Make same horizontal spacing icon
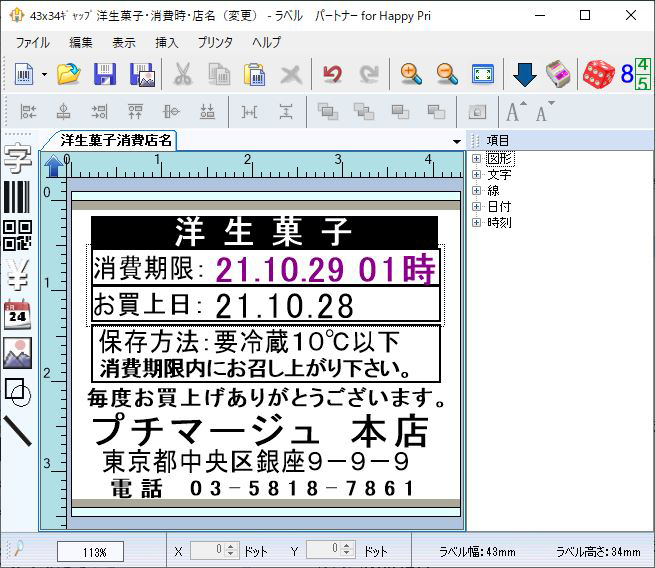Viewport: 655px width, 568px height. tap(249, 112)
